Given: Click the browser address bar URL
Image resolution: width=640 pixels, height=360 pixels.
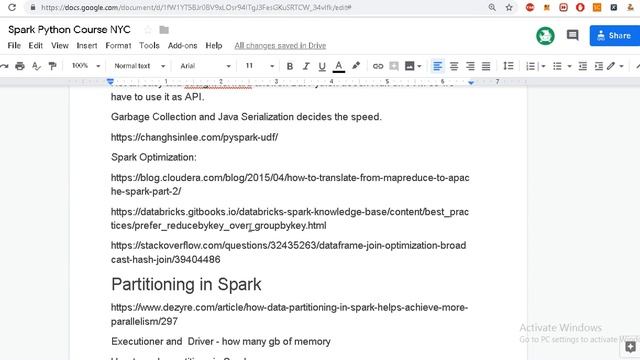Looking at the screenshot, I should coord(196,7).
